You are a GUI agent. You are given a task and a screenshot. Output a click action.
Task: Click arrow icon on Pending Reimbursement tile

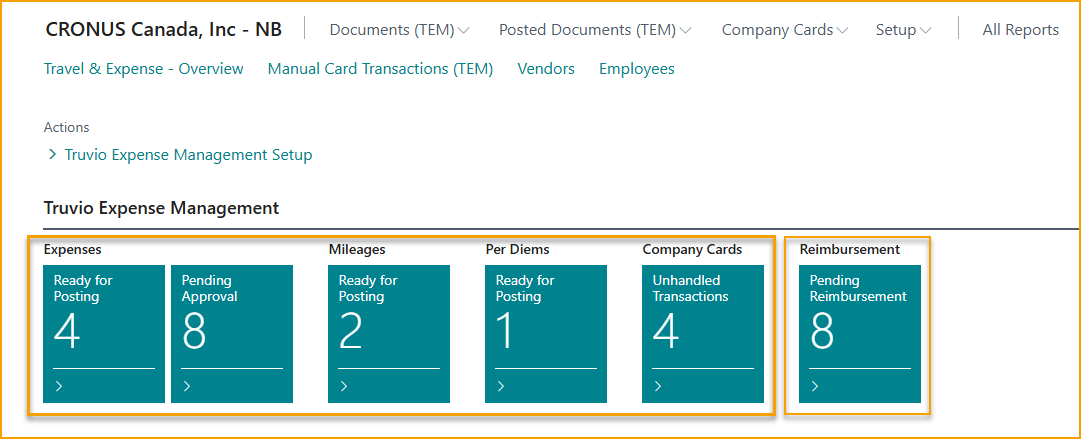coord(815,386)
